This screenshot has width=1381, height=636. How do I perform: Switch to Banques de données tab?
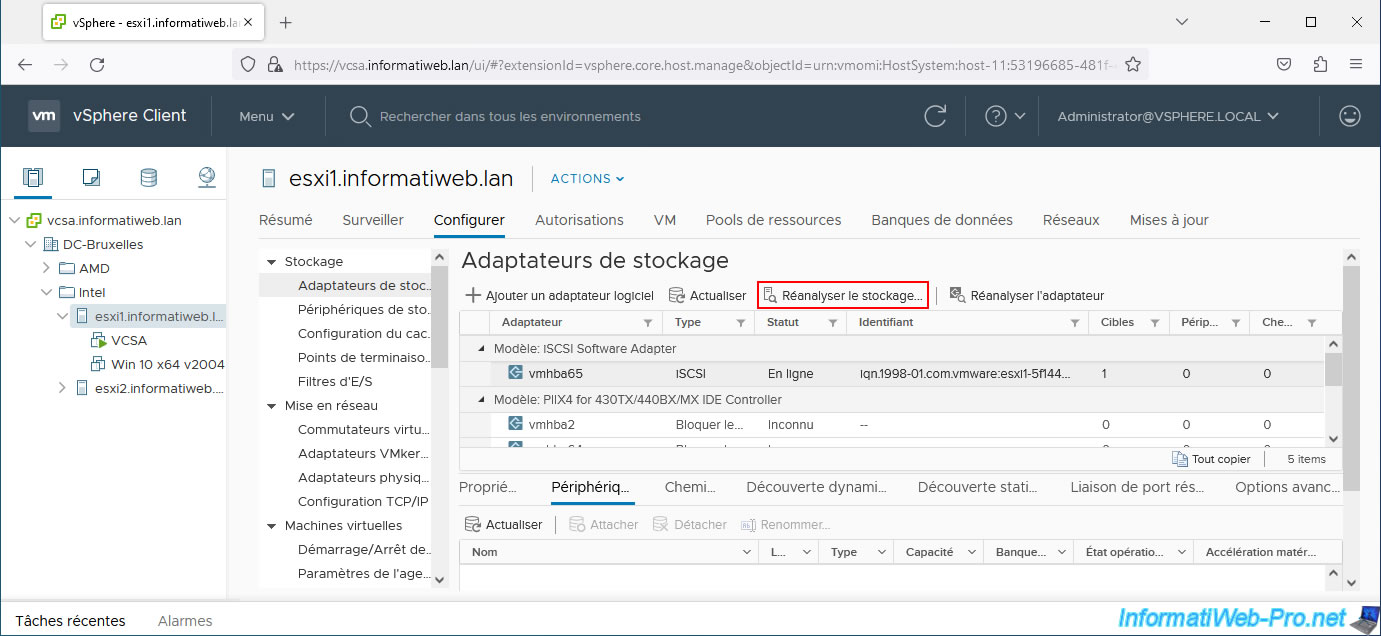(x=942, y=220)
